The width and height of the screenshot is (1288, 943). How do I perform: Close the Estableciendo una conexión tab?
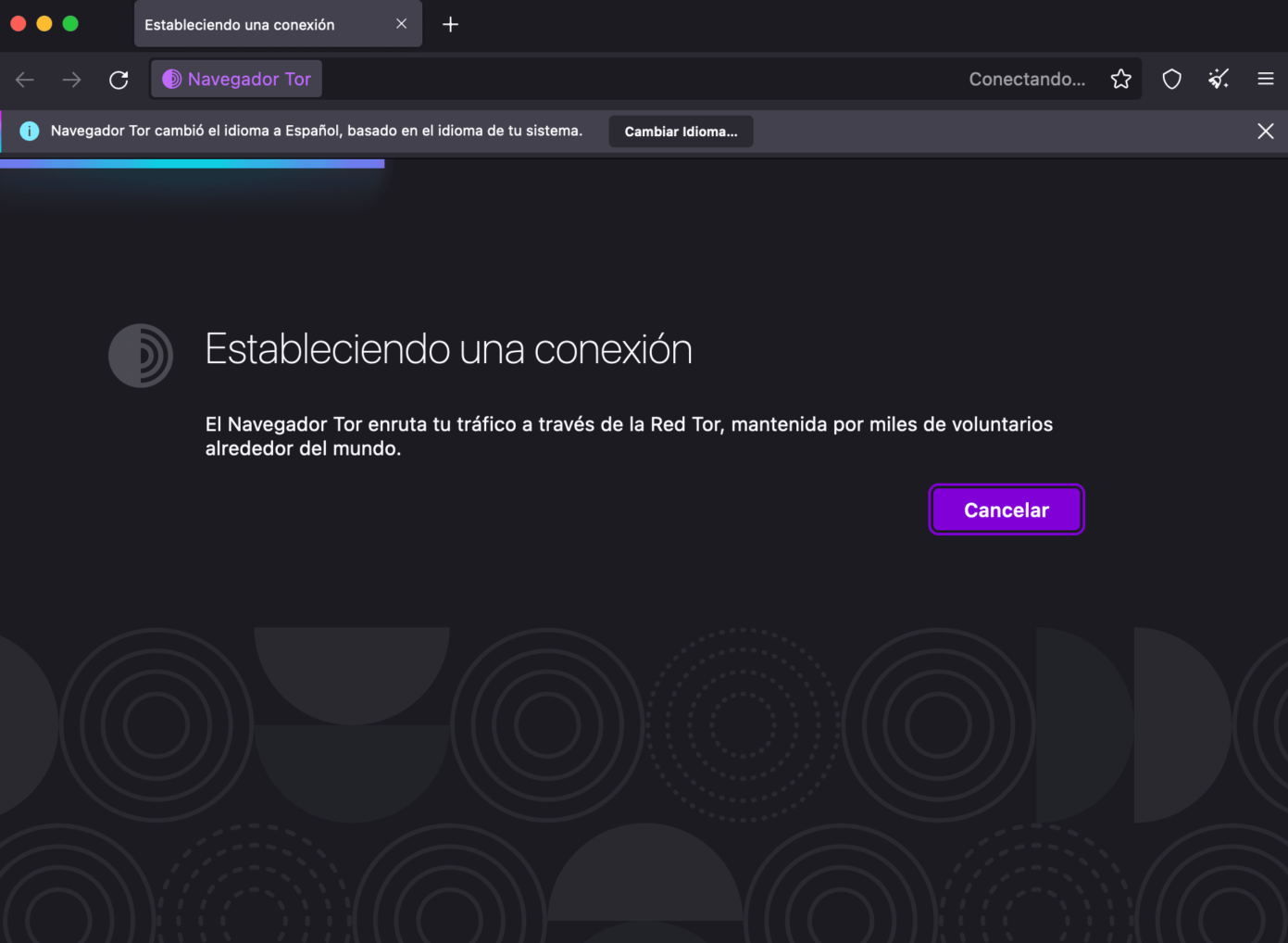[401, 24]
